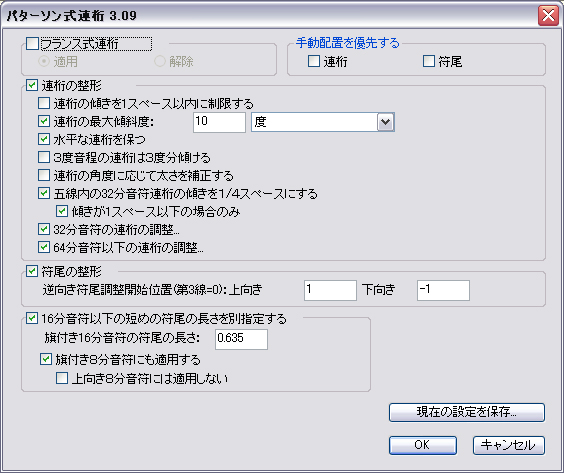Image resolution: width=564 pixels, height=473 pixels.
Task: Open the 度 unit dropdown
Action: click(385, 122)
